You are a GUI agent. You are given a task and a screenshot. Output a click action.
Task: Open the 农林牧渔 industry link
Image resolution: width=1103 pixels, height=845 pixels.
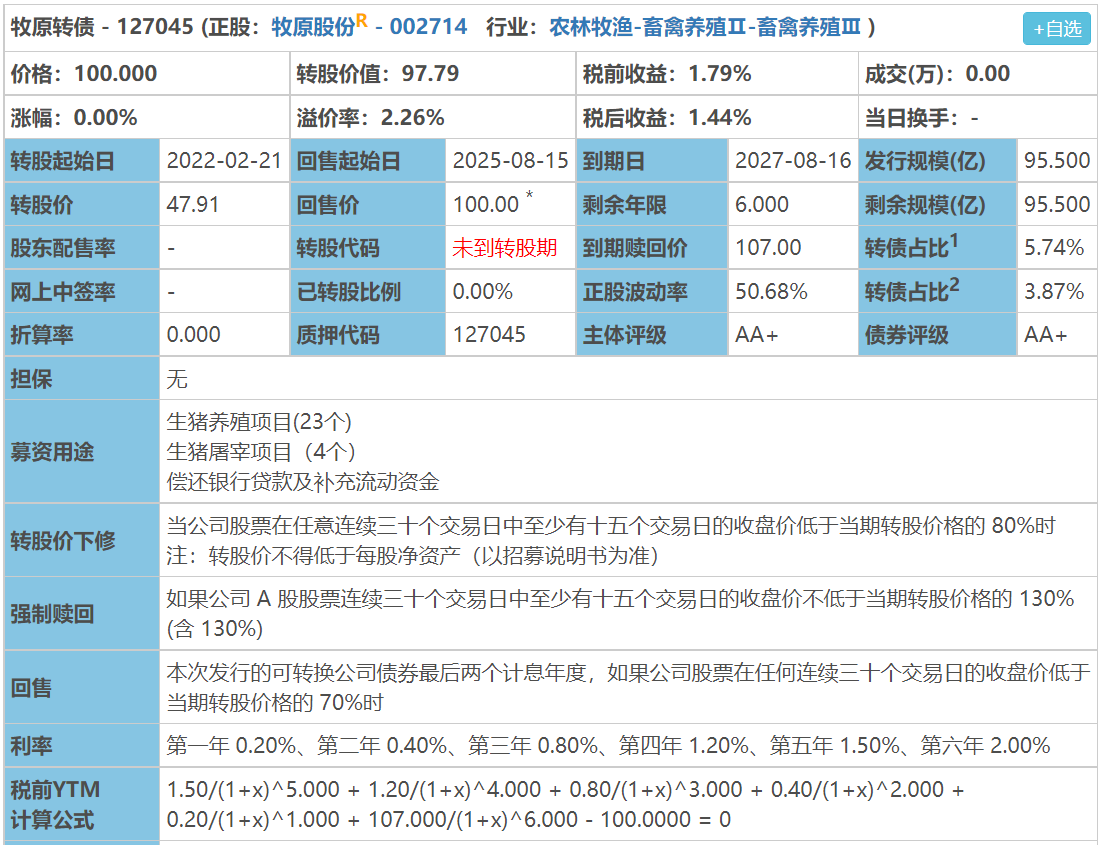(x=591, y=27)
